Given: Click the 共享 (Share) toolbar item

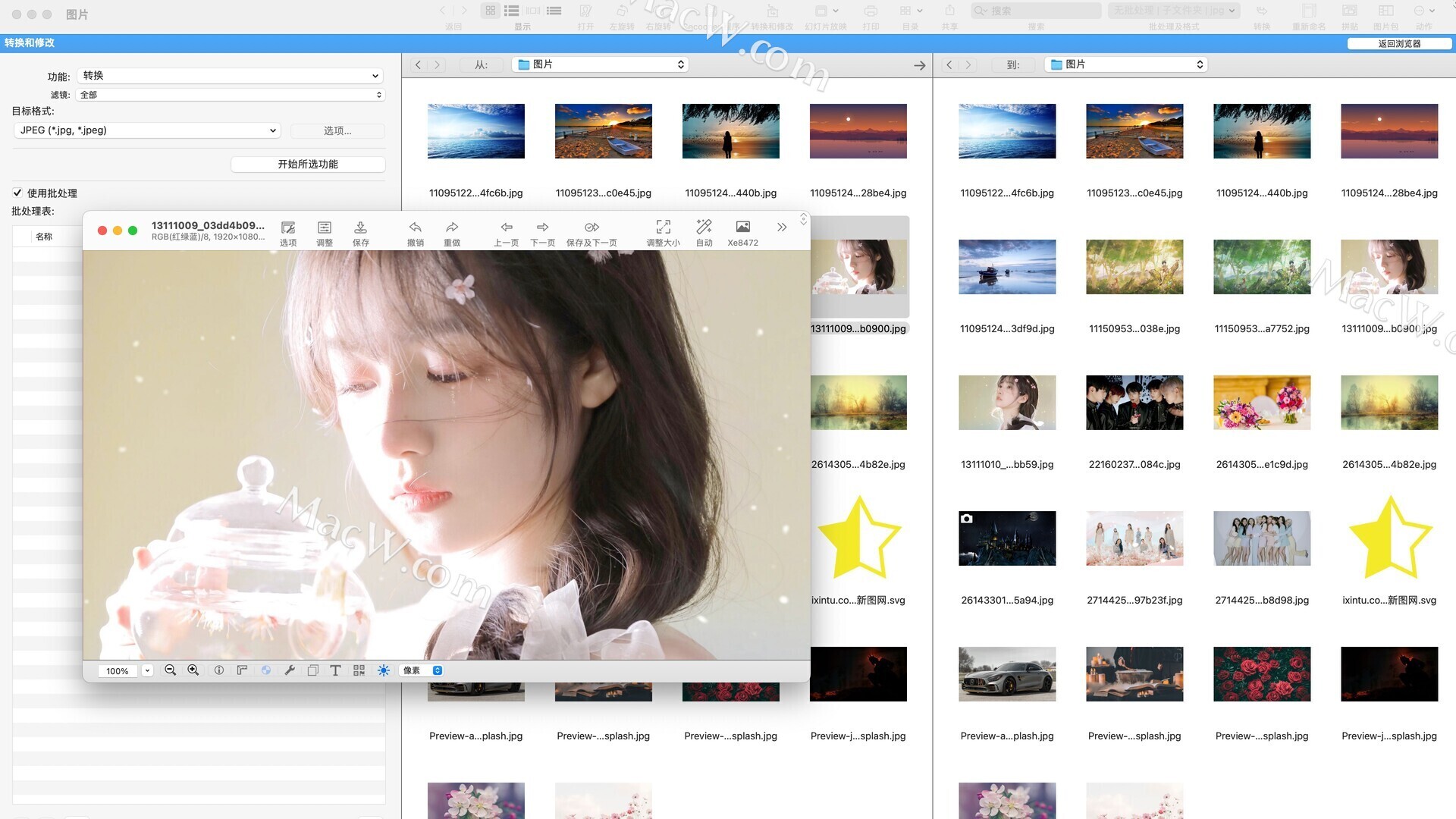Looking at the screenshot, I should click(x=949, y=17).
